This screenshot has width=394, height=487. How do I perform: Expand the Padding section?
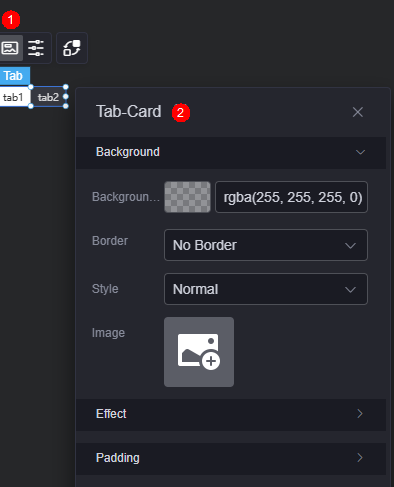(231, 458)
